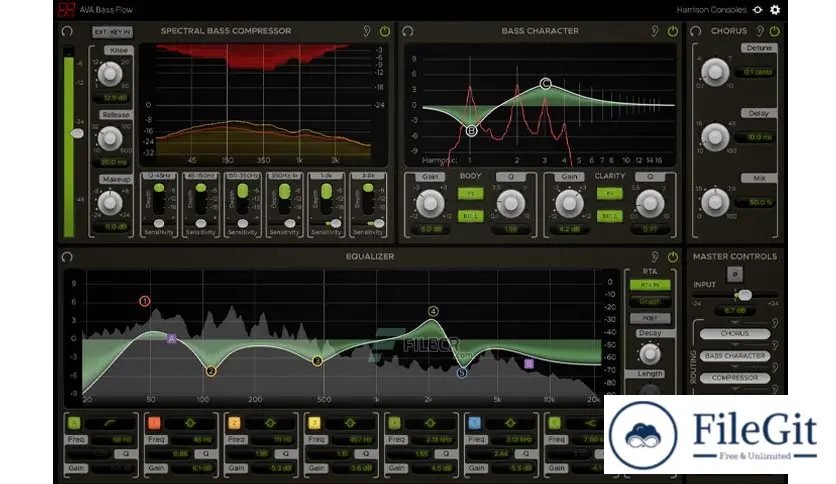Click the Knee knob

coord(110,74)
